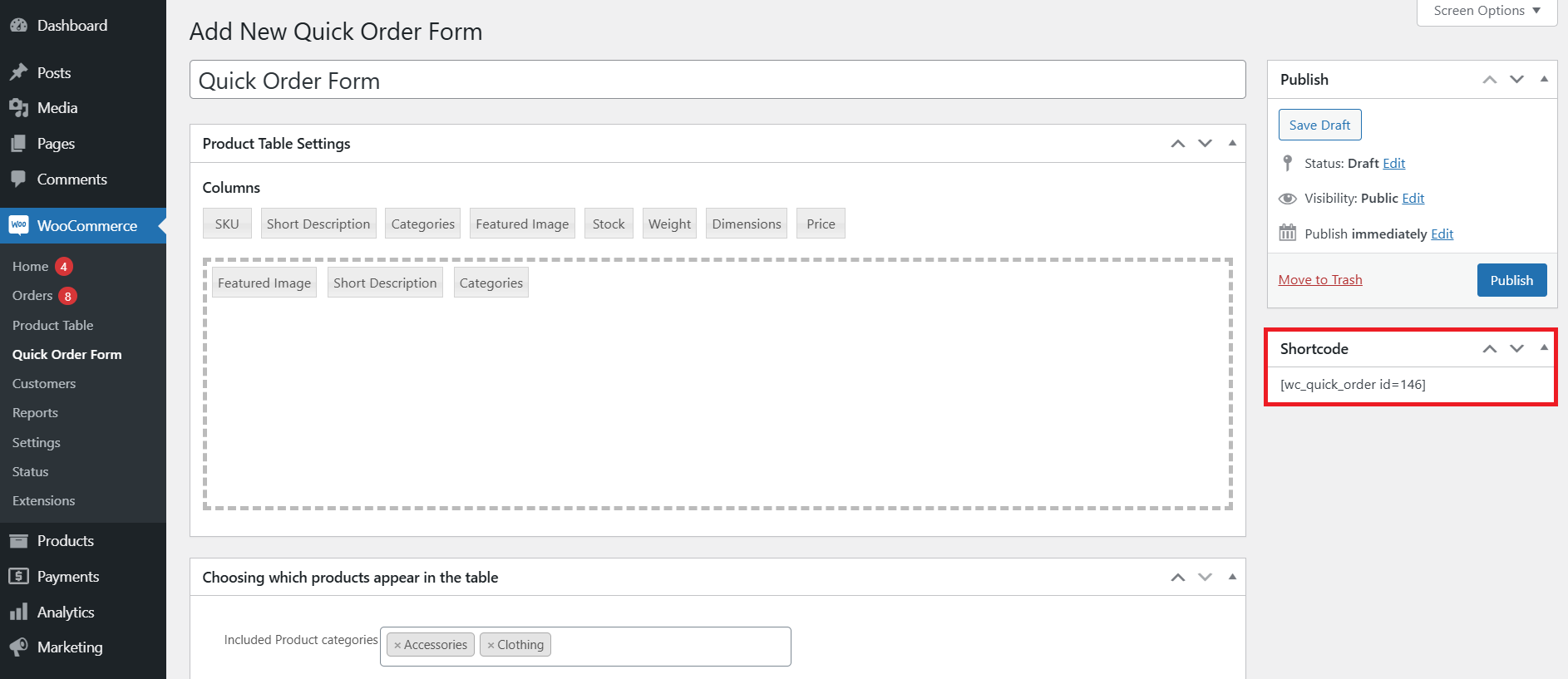Edit the Publish immediately schedule
This screenshot has height=679, width=1568.
1442,234
